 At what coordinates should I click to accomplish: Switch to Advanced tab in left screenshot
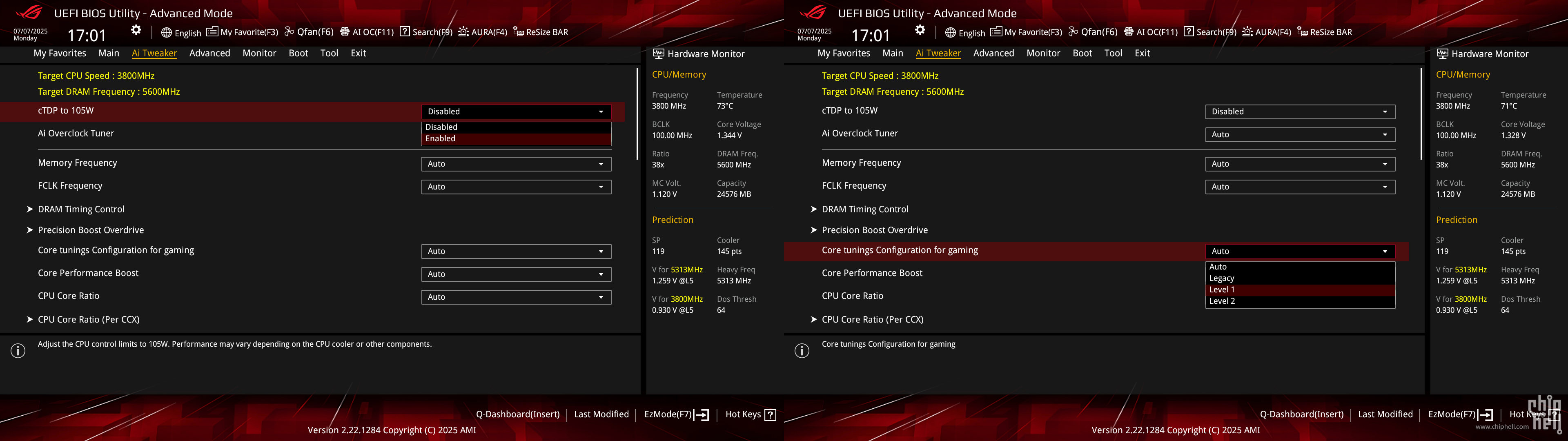click(209, 53)
